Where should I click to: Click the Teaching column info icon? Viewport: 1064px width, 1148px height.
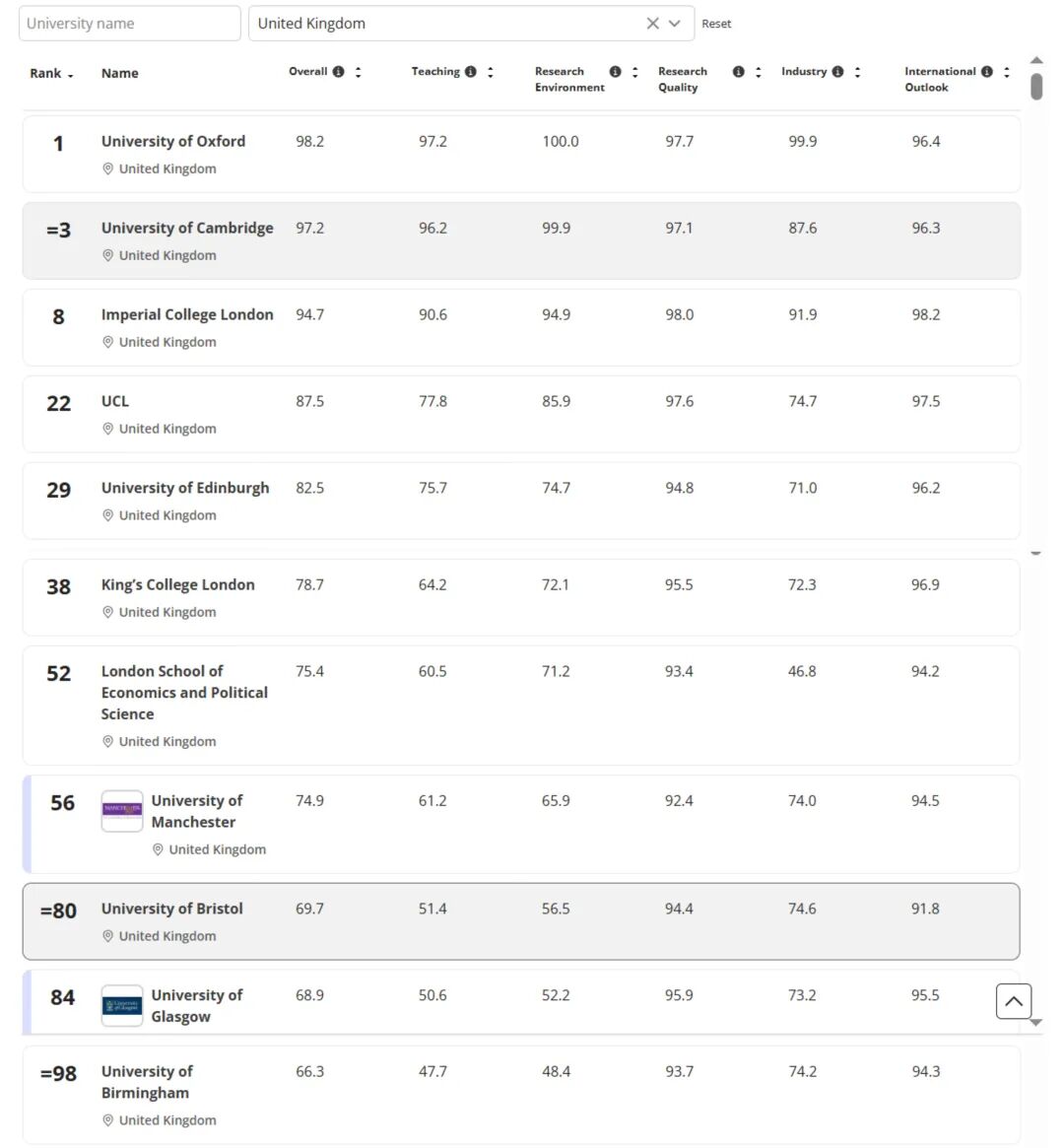click(x=471, y=72)
